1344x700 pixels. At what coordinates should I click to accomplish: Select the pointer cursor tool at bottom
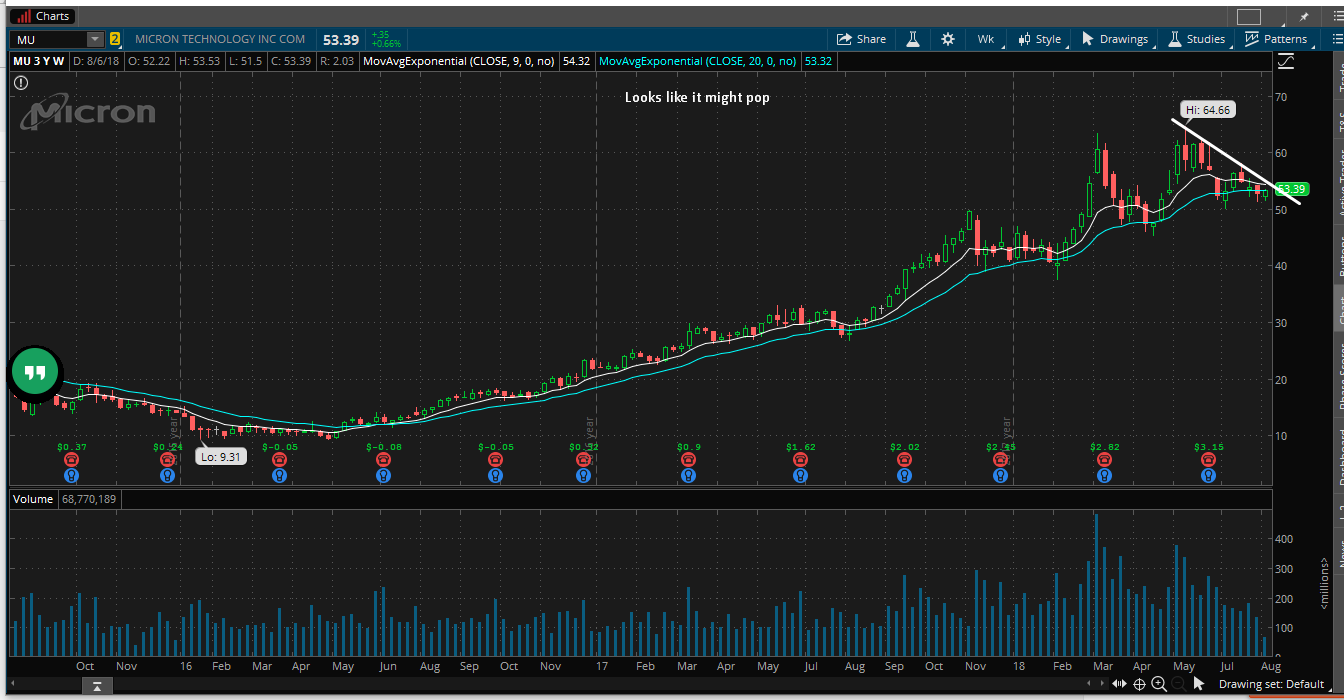point(1199,684)
